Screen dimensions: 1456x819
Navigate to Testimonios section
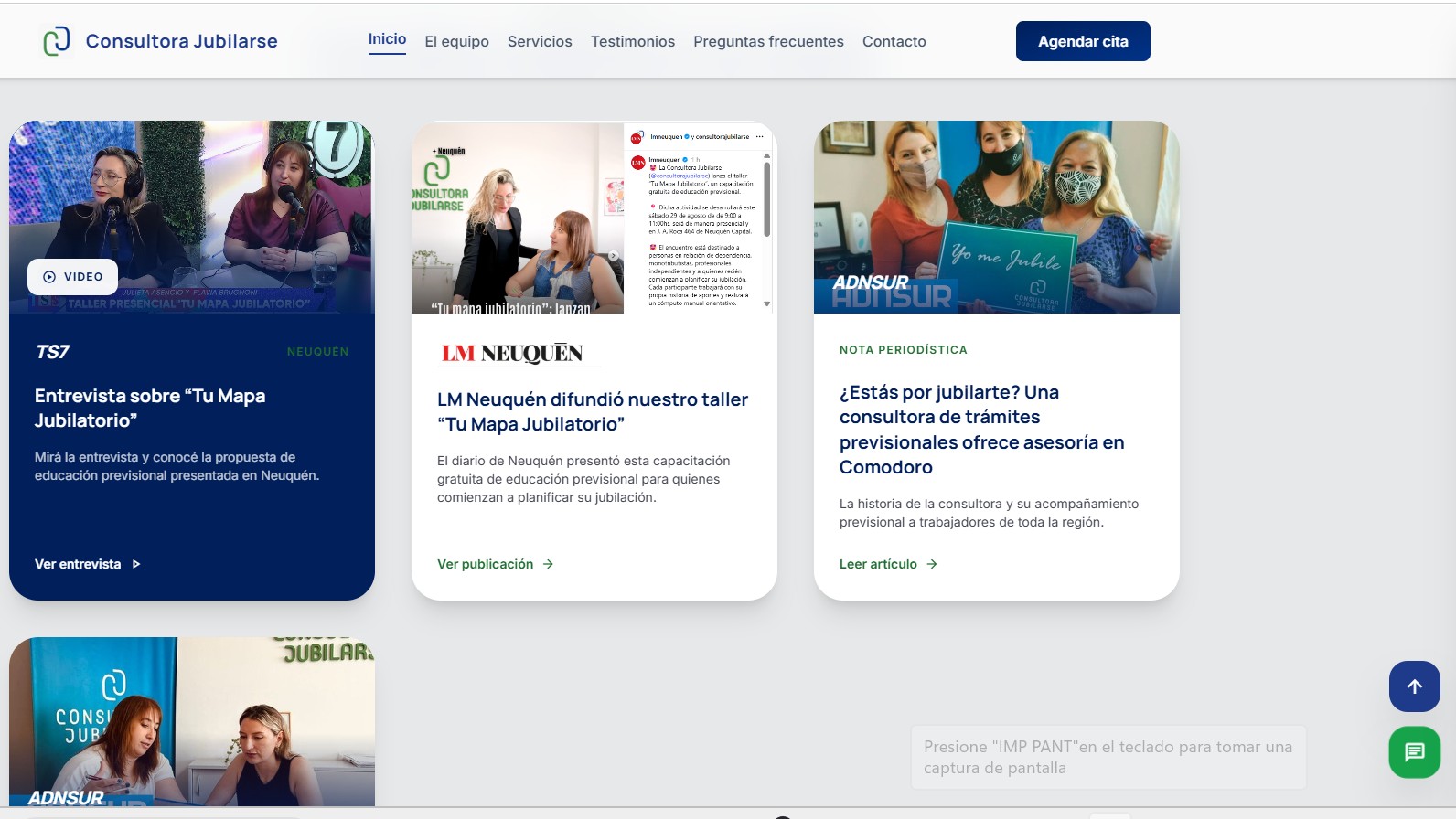point(633,41)
